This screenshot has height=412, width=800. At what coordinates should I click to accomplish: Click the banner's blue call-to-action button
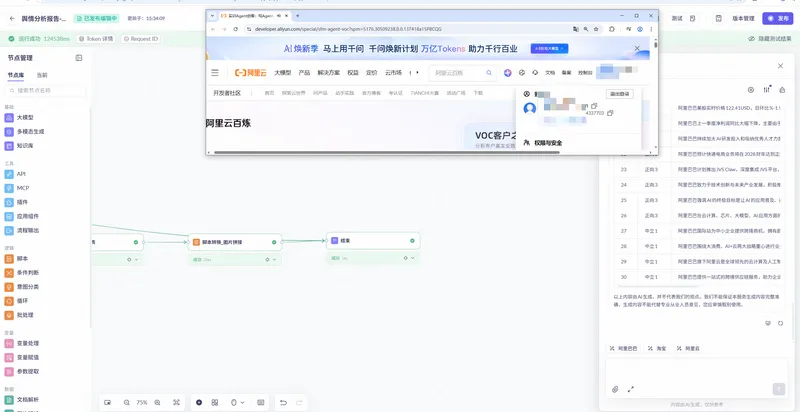coord(549,48)
